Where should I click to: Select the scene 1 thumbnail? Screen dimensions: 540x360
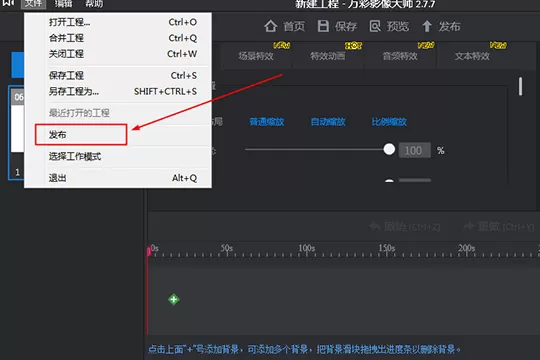(16, 133)
